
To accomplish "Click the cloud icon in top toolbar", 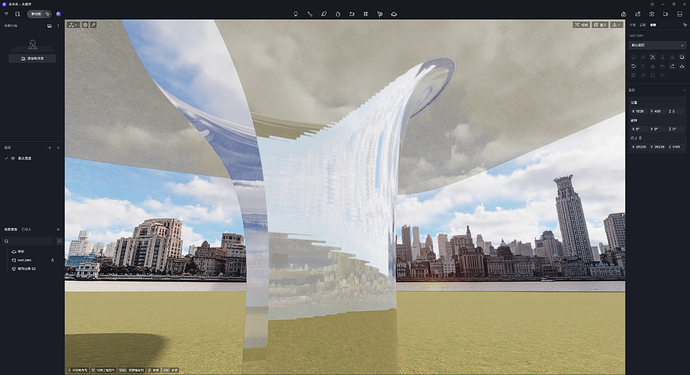I will (394, 14).
